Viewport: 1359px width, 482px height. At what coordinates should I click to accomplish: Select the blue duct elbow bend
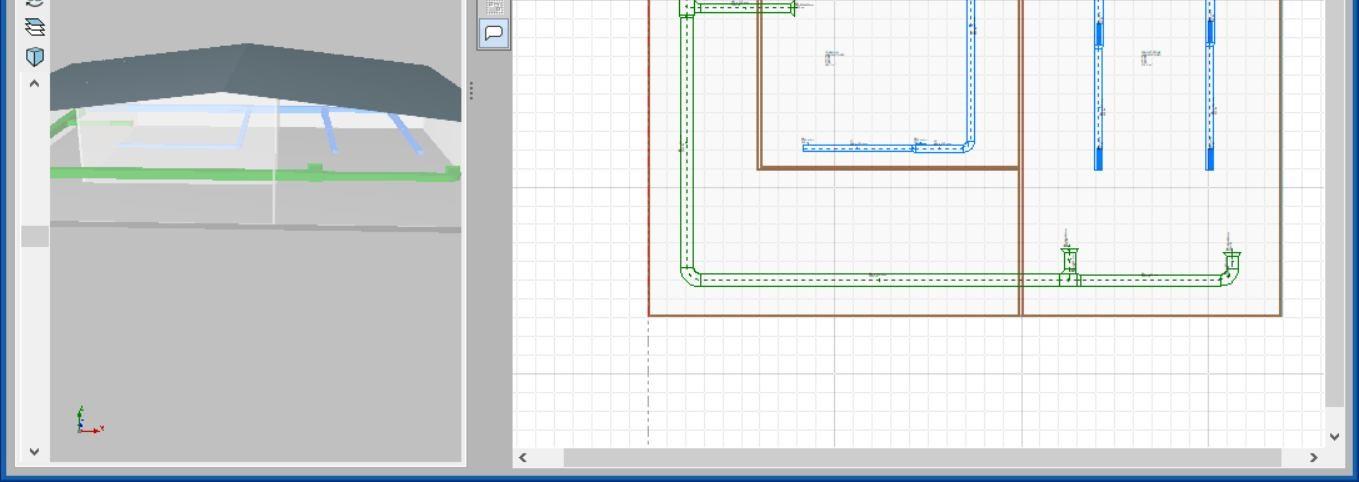(966, 144)
